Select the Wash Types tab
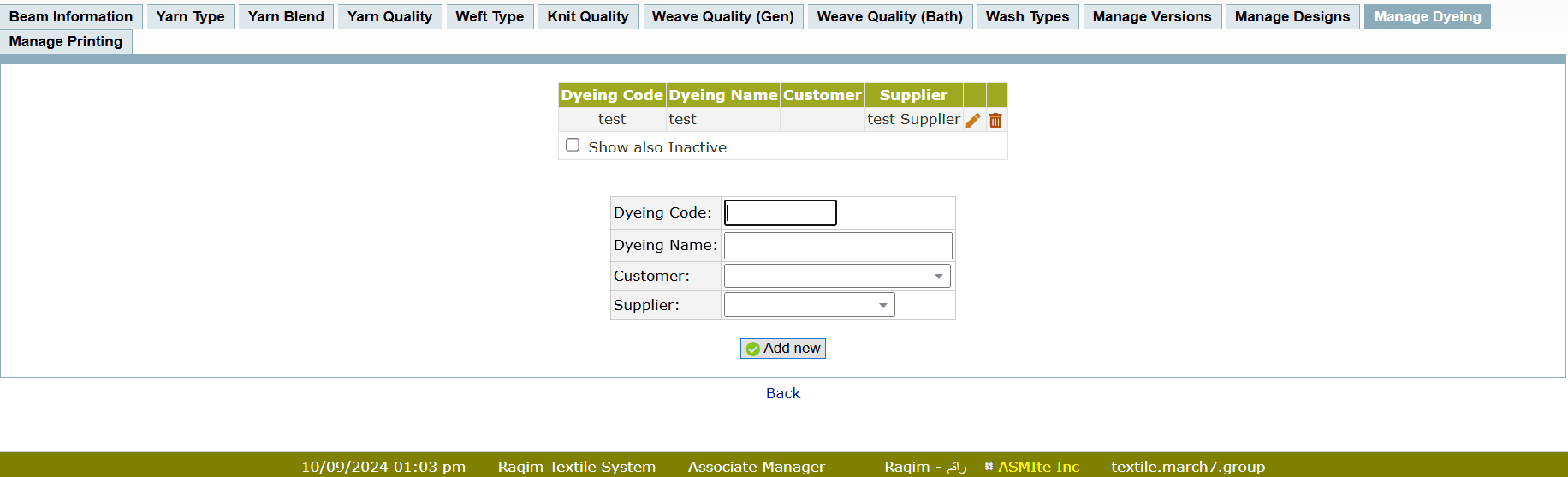Viewport: 1568px width, 477px height. (1027, 16)
